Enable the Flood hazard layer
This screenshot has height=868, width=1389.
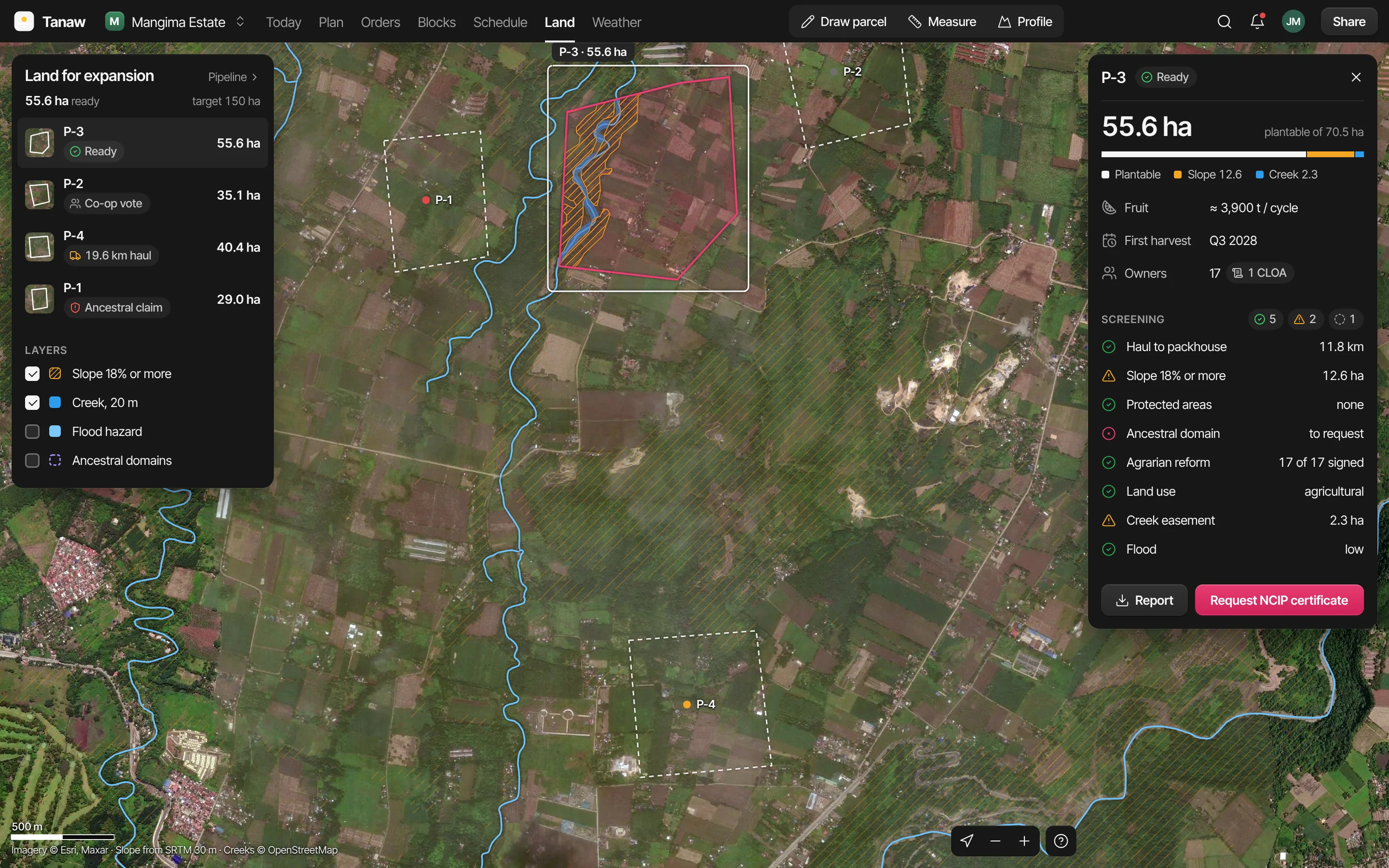(x=32, y=432)
